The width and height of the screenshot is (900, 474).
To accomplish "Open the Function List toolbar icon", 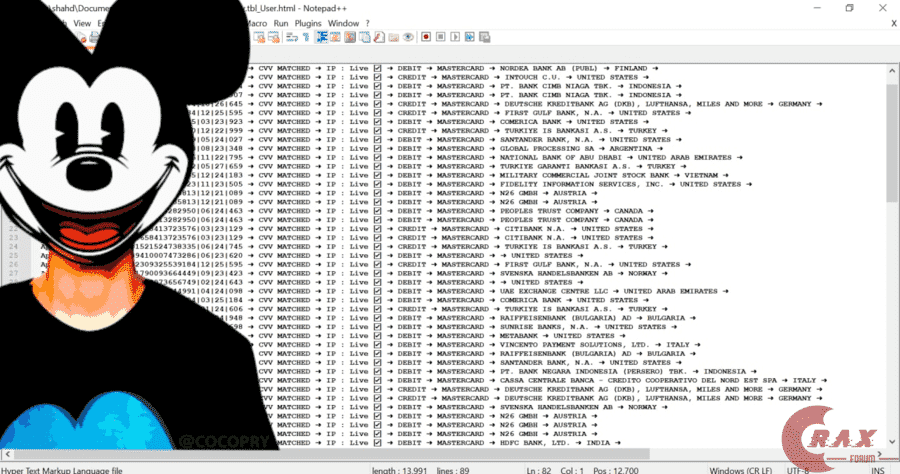I will 379,37.
